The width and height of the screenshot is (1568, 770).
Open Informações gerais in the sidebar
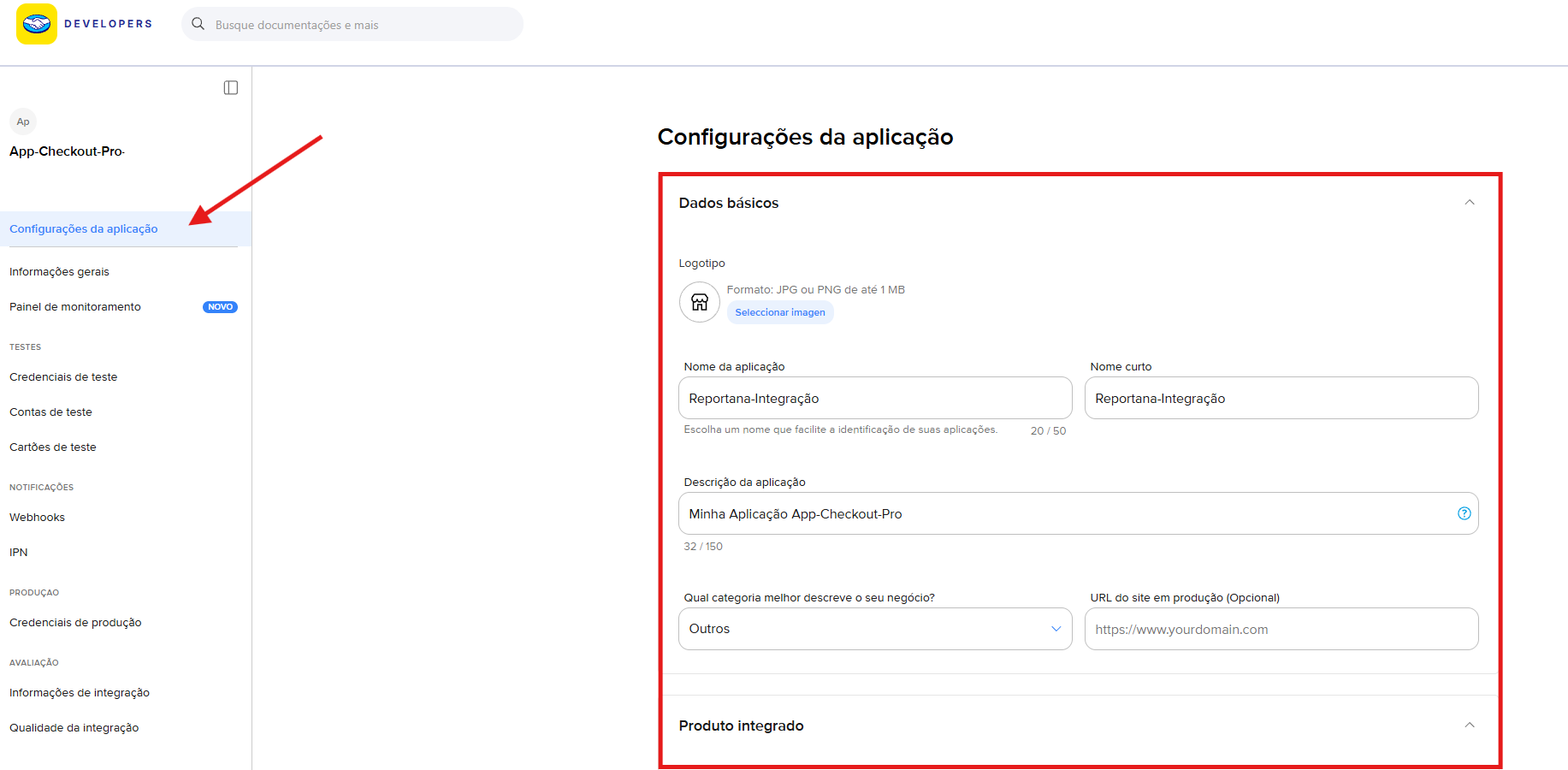pos(59,272)
